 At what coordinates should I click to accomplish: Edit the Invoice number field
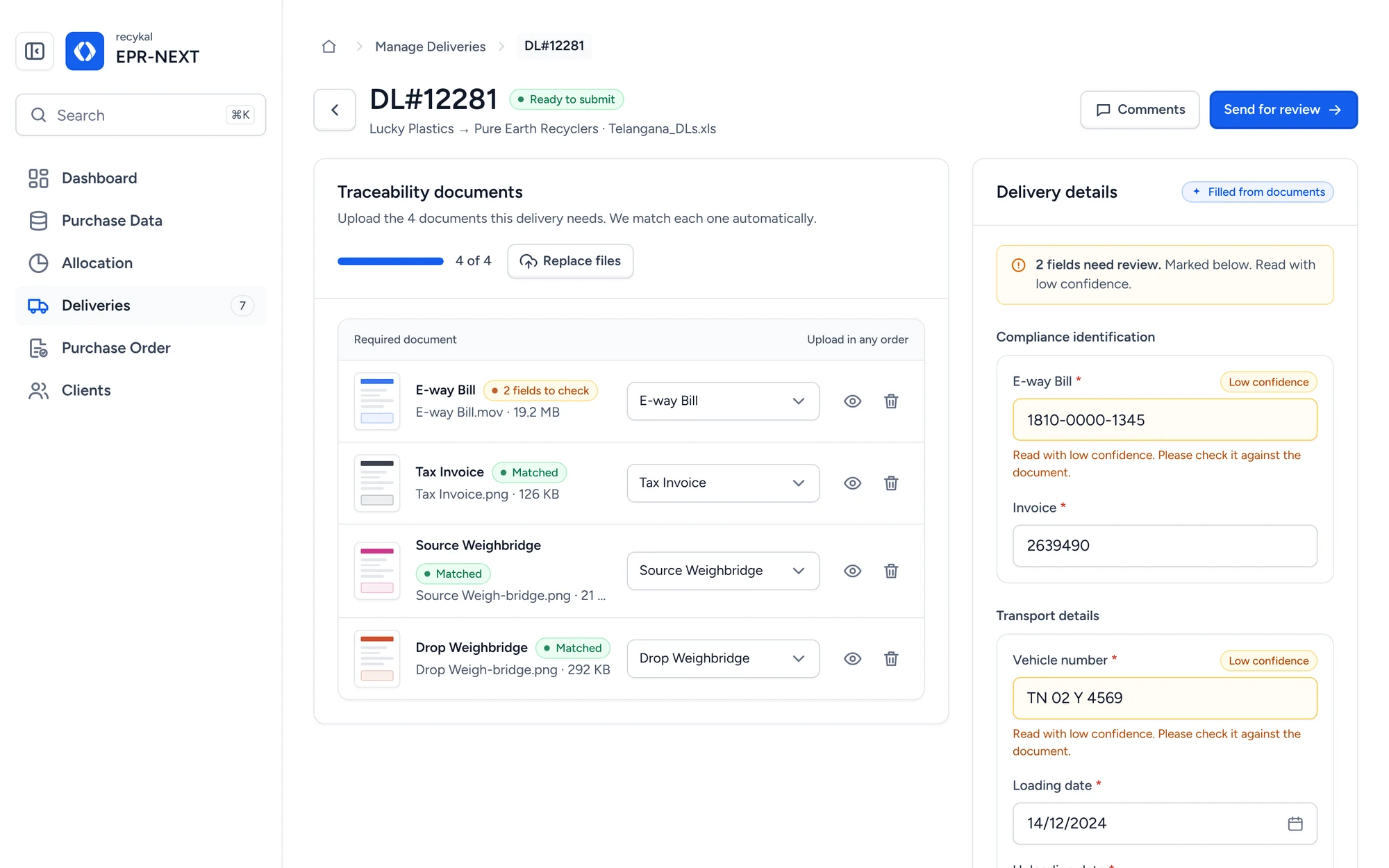click(x=1165, y=546)
